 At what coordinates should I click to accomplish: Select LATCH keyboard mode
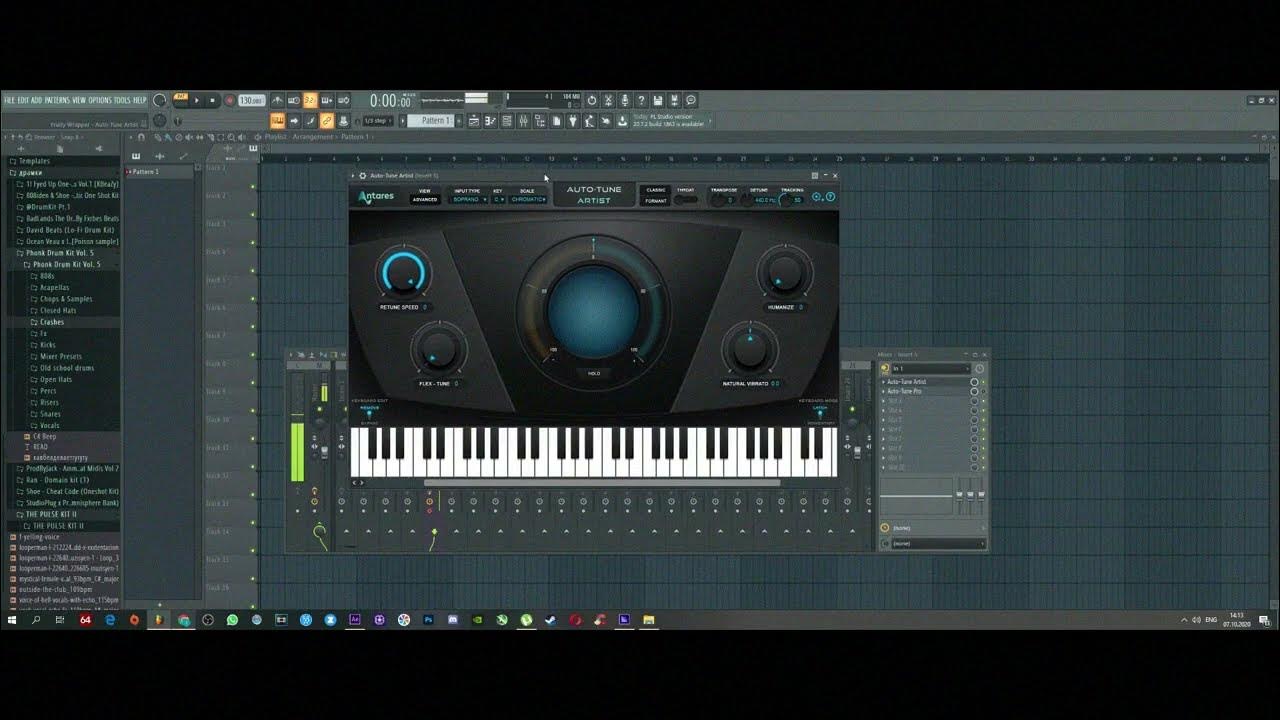(x=820, y=409)
